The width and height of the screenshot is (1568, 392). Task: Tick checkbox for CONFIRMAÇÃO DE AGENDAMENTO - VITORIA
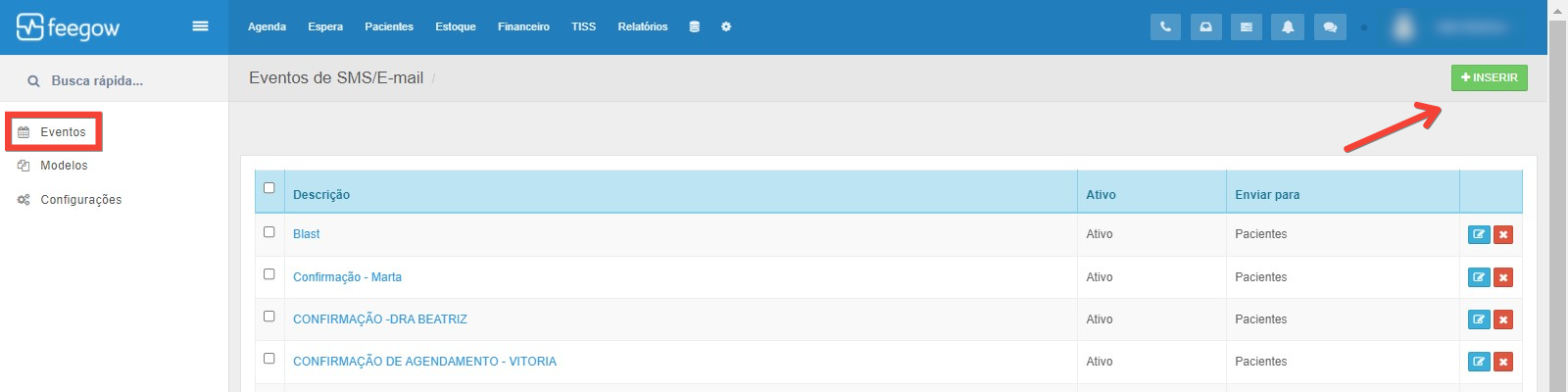[x=269, y=359]
